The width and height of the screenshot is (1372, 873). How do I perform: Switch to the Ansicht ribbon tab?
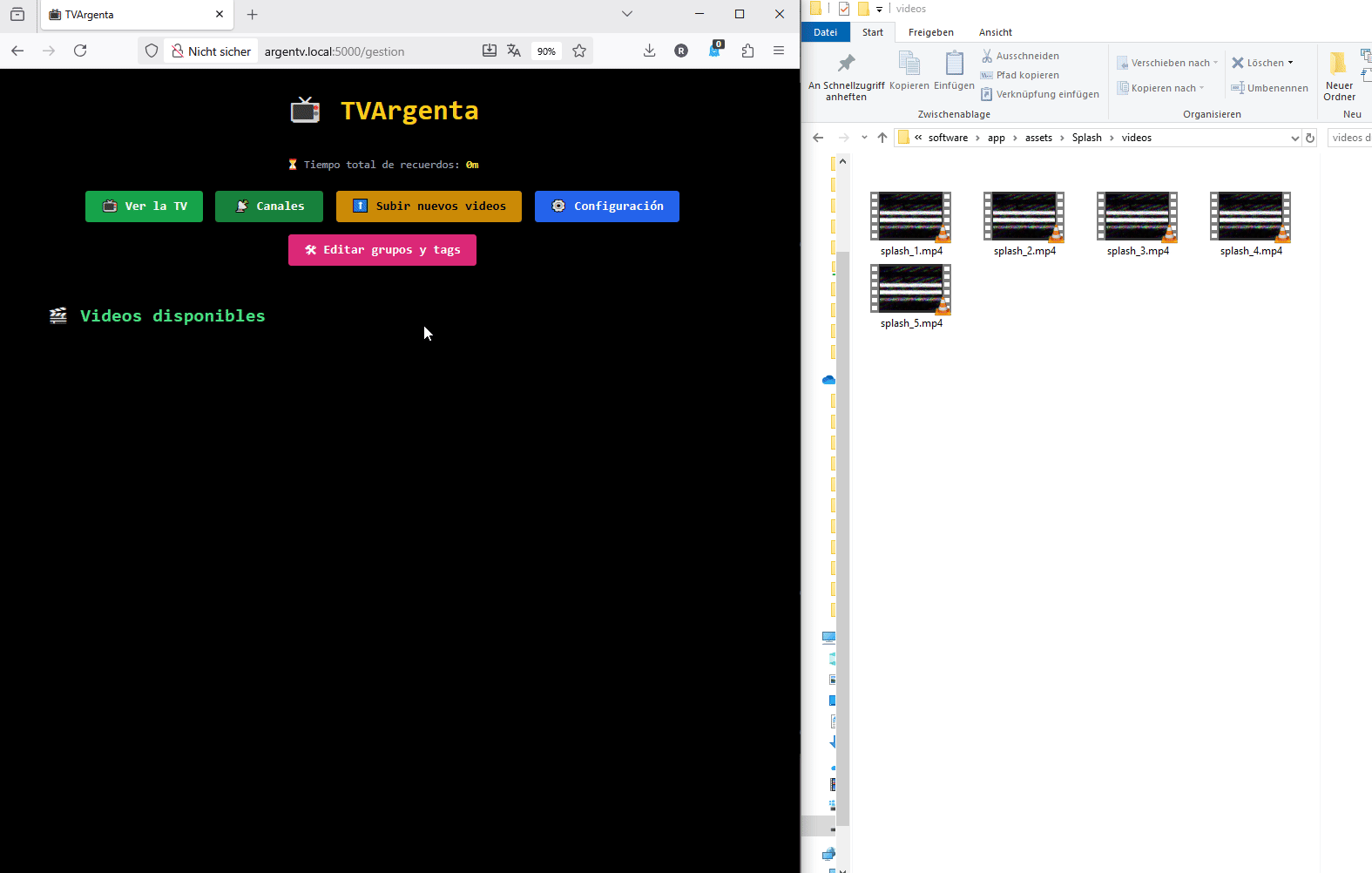point(995,32)
